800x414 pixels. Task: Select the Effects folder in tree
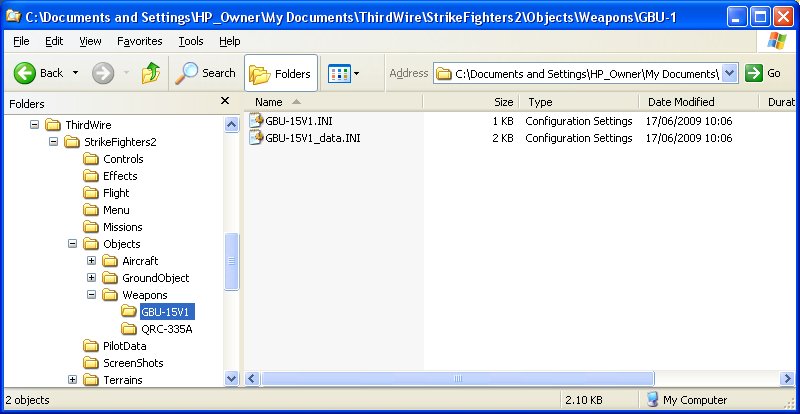coord(110,176)
